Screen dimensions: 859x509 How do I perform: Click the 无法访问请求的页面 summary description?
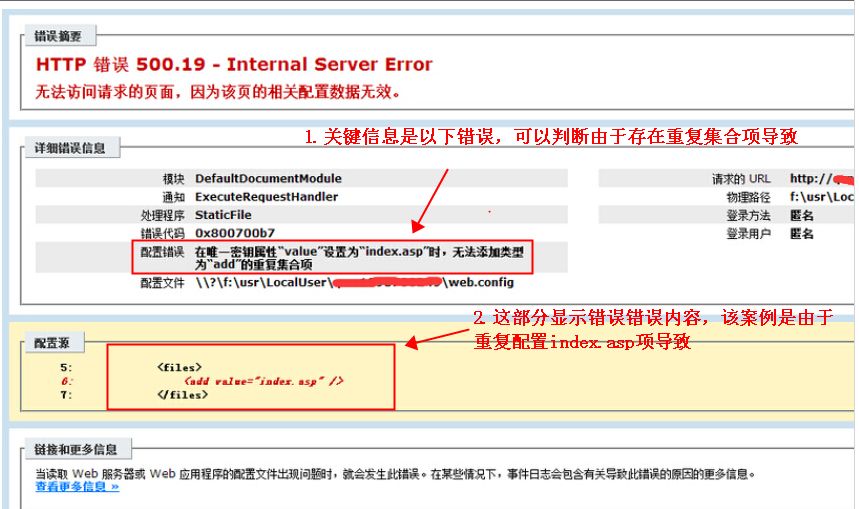(x=218, y=92)
